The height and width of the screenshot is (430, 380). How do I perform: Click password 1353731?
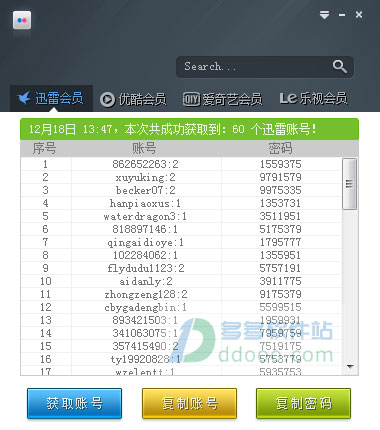pyautogui.click(x=281, y=203)
